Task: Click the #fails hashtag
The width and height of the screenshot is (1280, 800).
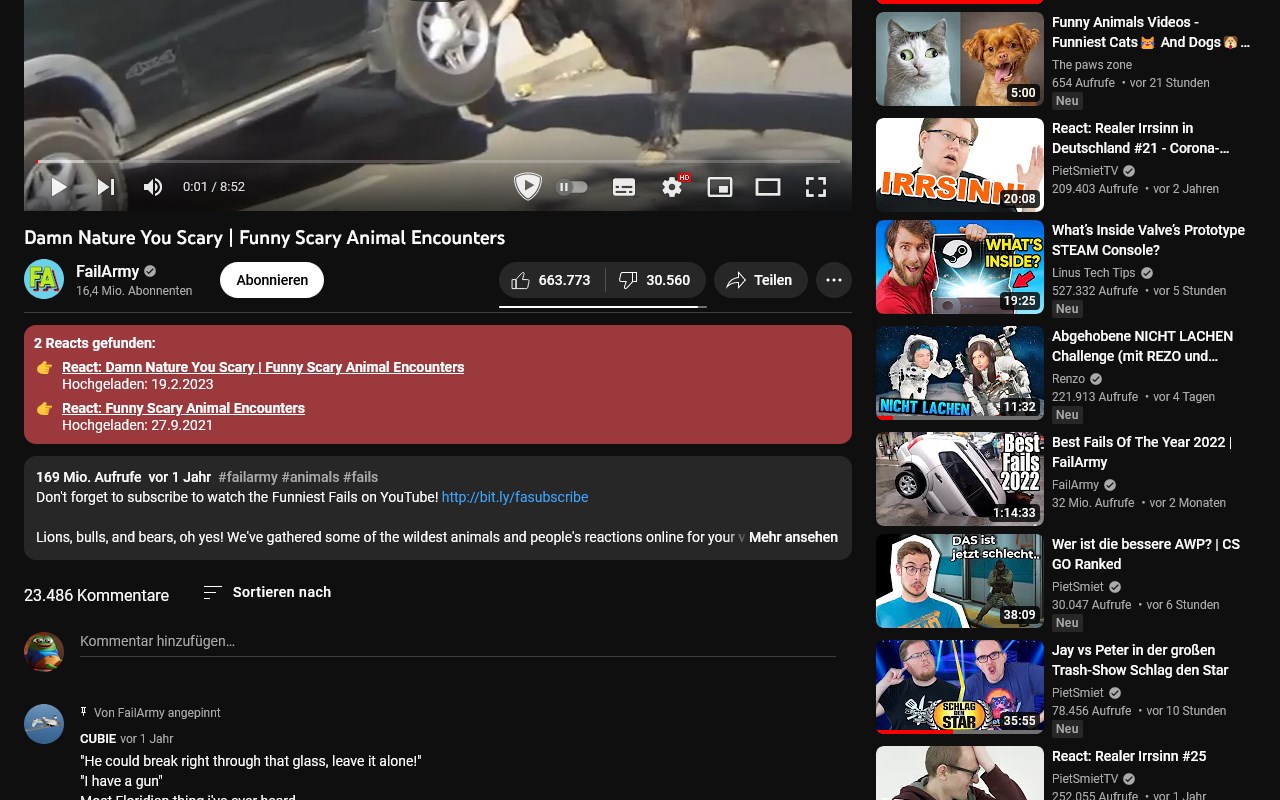Action: tap(360, 477)
